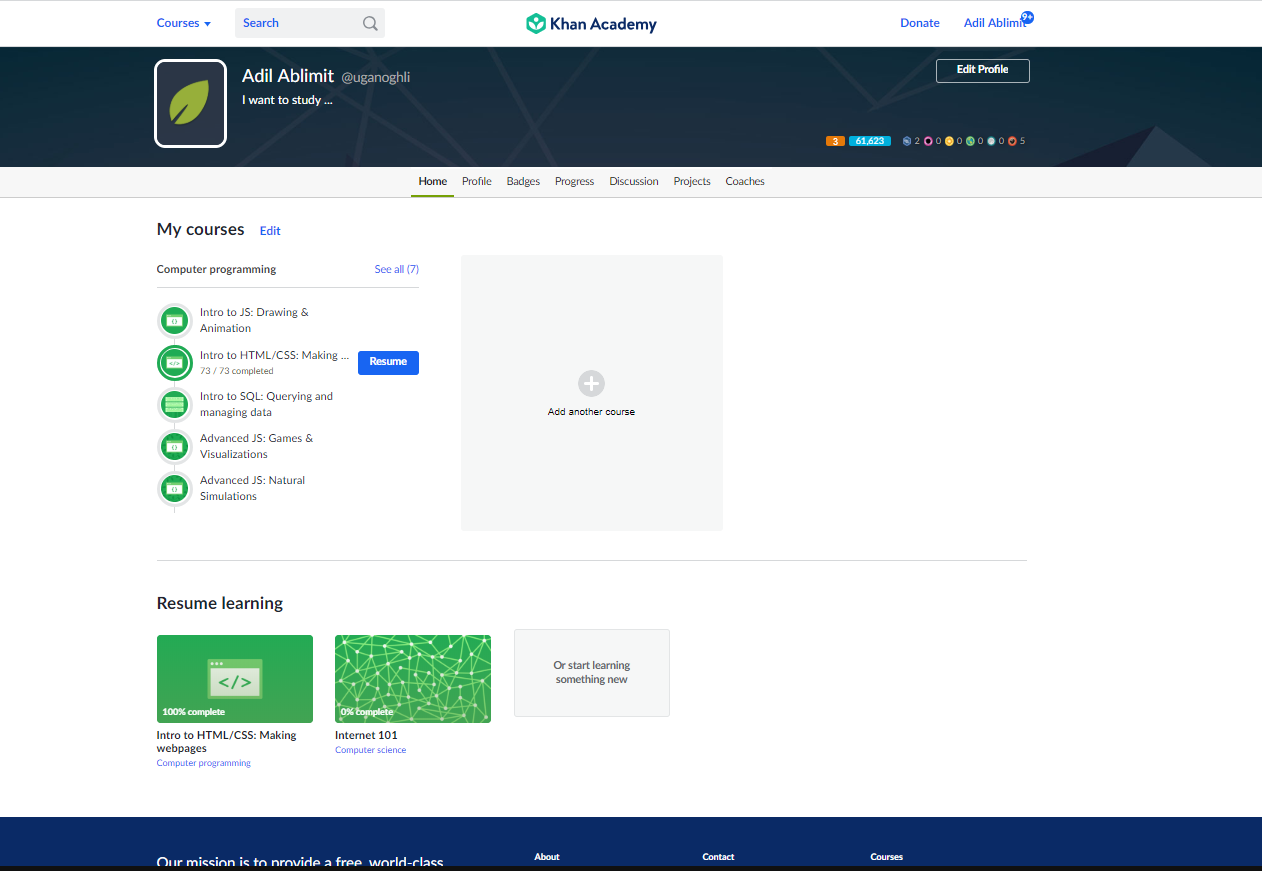The image size is (1262, 871).
Task: Click the I want to study ... bio
Action: point(287,100)
